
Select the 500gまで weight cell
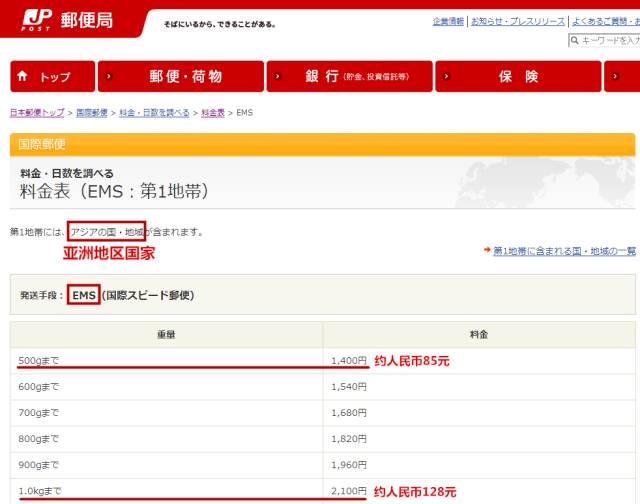tap(167, 361)
